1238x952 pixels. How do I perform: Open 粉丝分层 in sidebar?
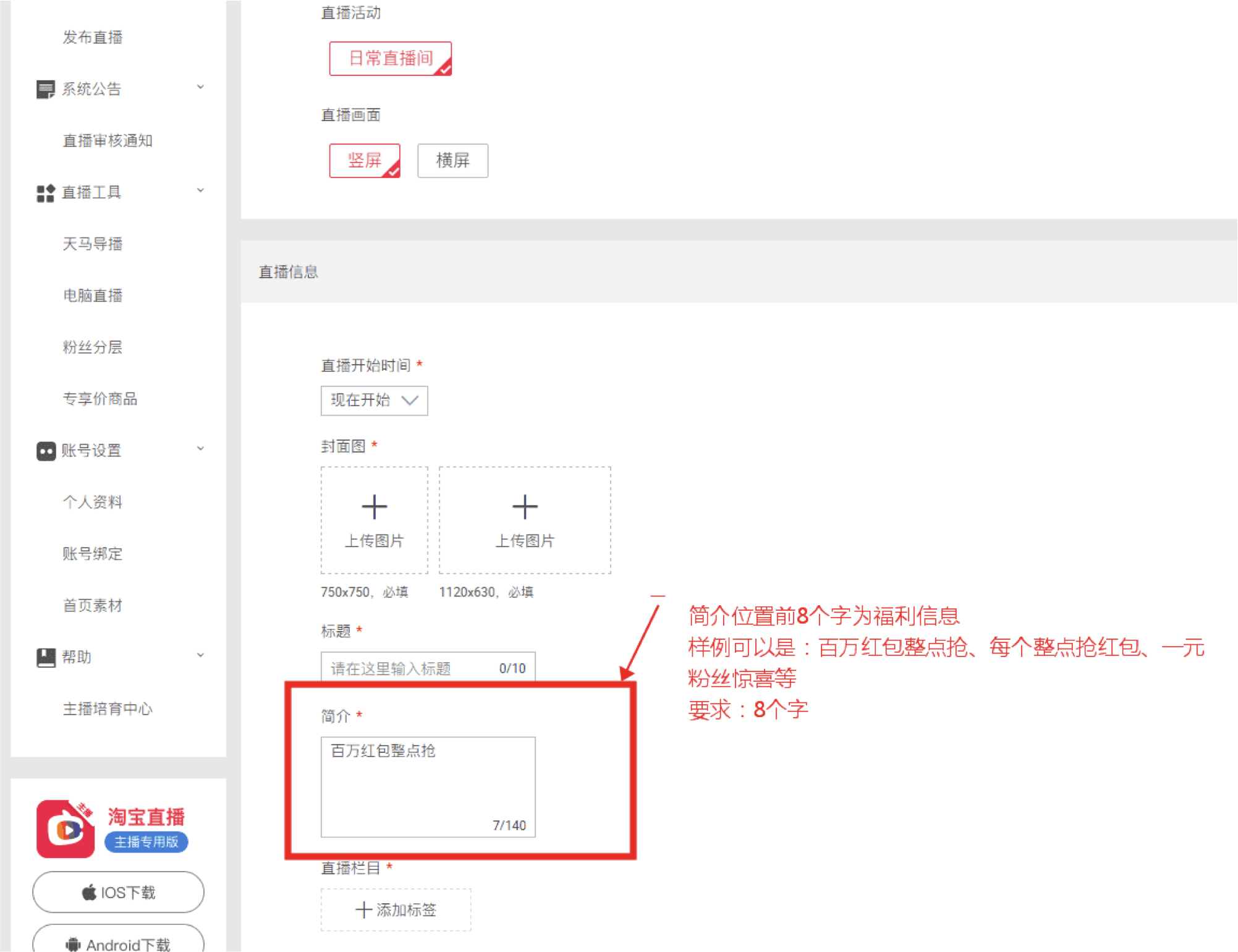point(92,347)
